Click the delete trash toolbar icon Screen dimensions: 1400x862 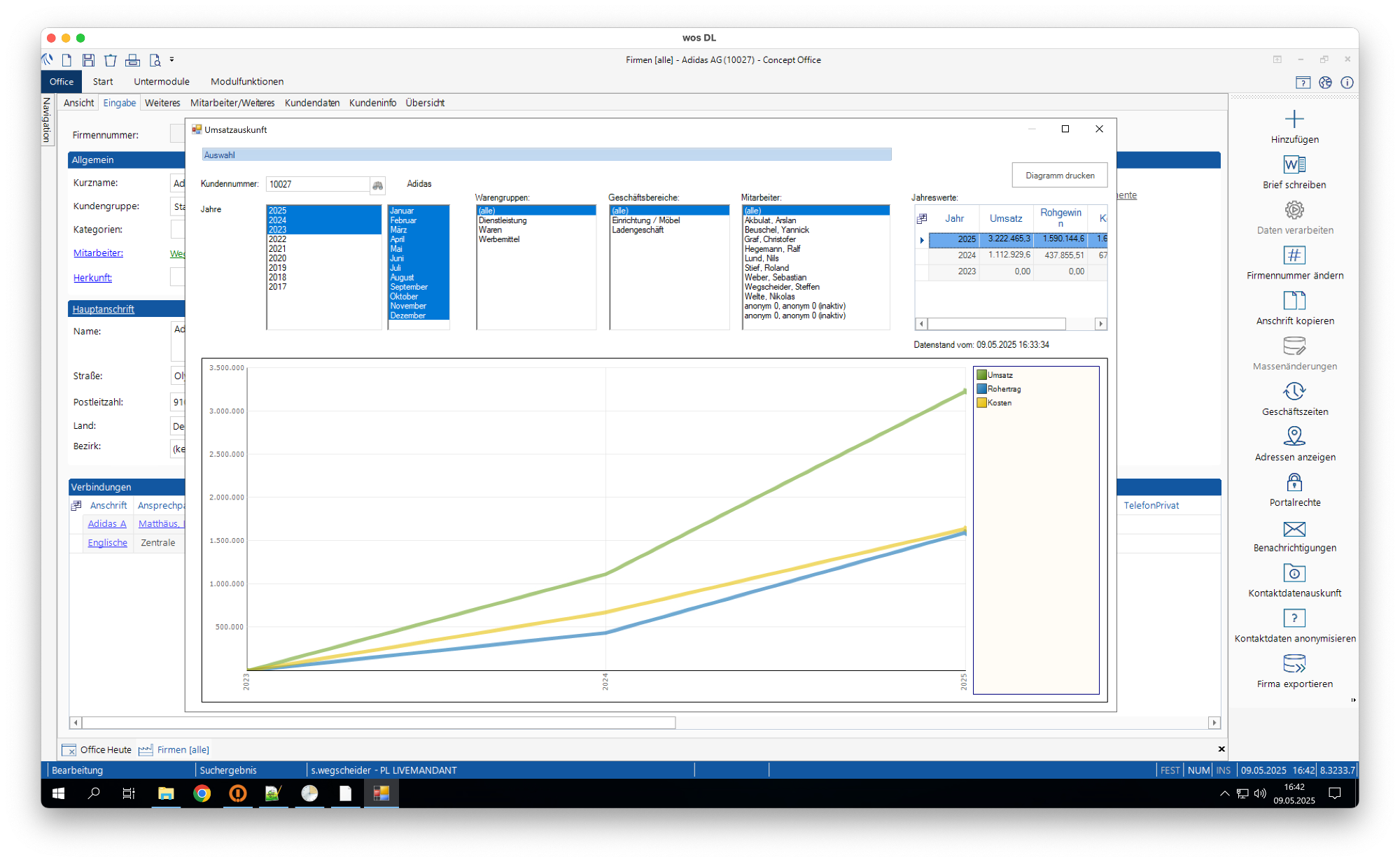110,60
